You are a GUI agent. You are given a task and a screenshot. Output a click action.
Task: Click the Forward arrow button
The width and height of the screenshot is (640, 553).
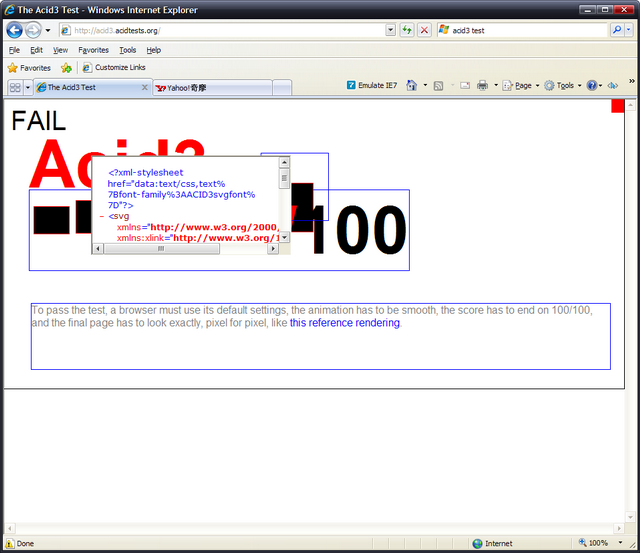pos(33,30)
